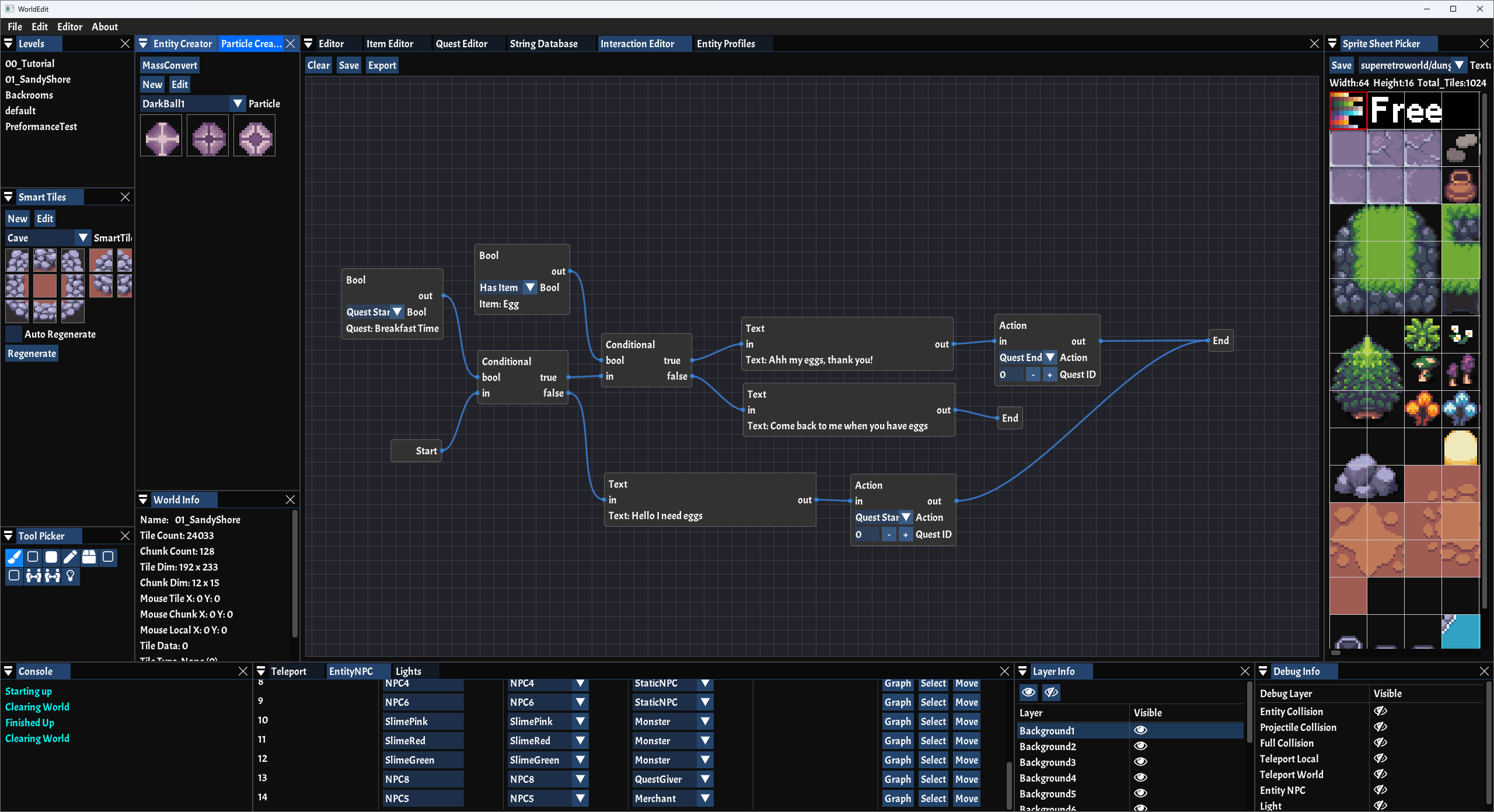Image resolution: width=1494 pixels, height=812 pixels.
Task: Toggle visibility of Background4 layer
Action: coord(1141,778)
